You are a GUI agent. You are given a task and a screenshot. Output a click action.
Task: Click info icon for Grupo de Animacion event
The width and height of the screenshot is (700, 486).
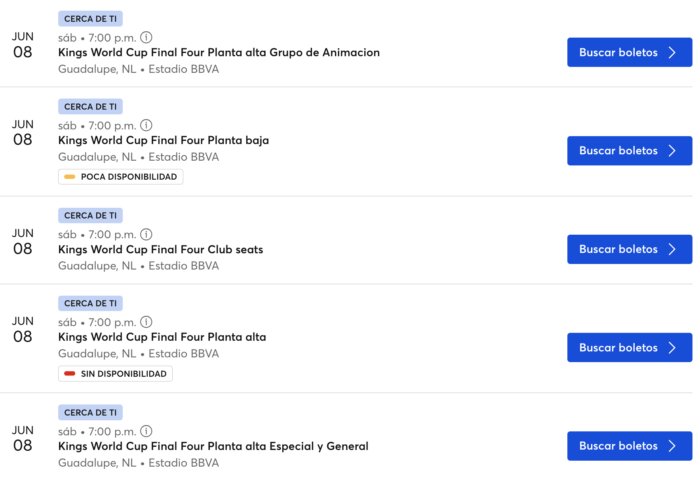click(x=146, y=37)
